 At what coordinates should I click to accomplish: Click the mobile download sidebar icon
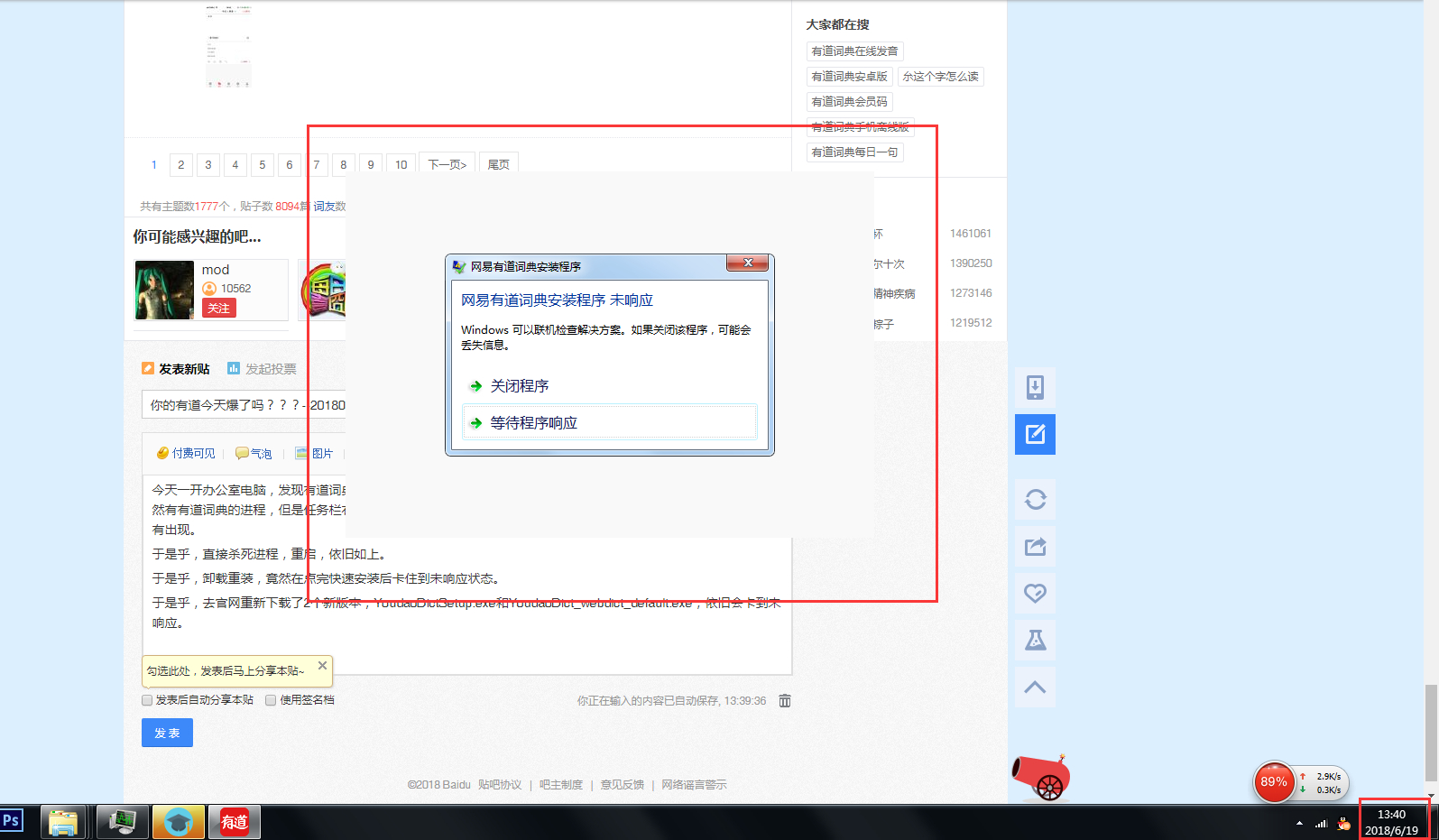coord(1035,388)
